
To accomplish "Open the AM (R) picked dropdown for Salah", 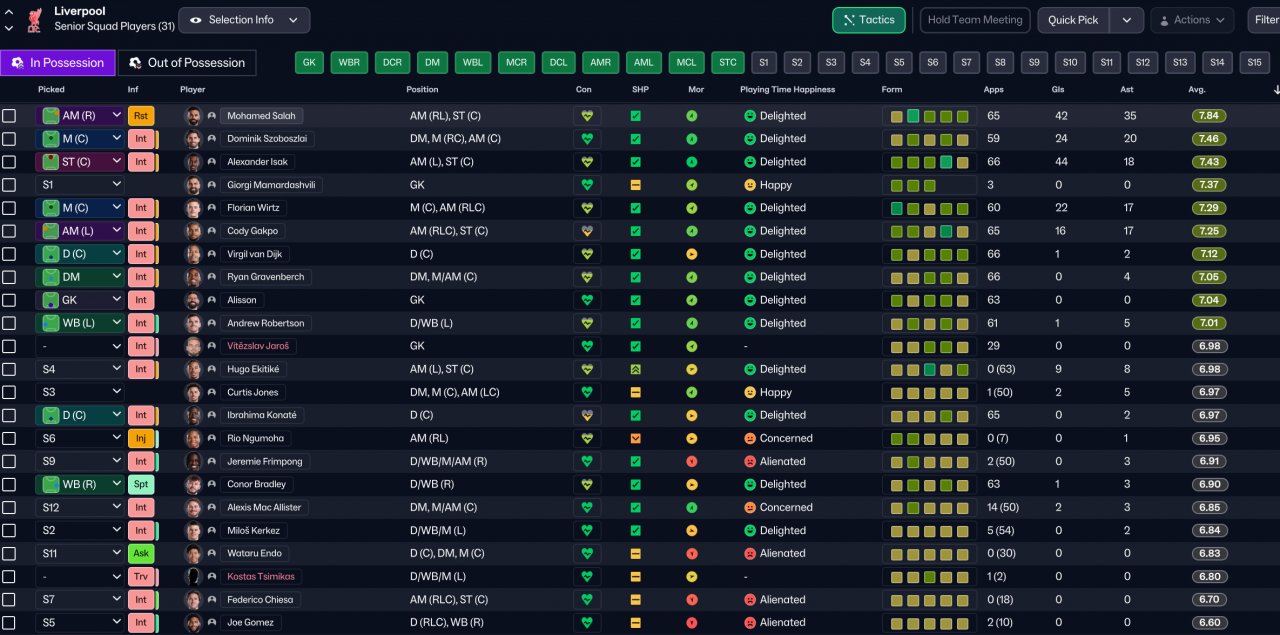I will [80, 116].
